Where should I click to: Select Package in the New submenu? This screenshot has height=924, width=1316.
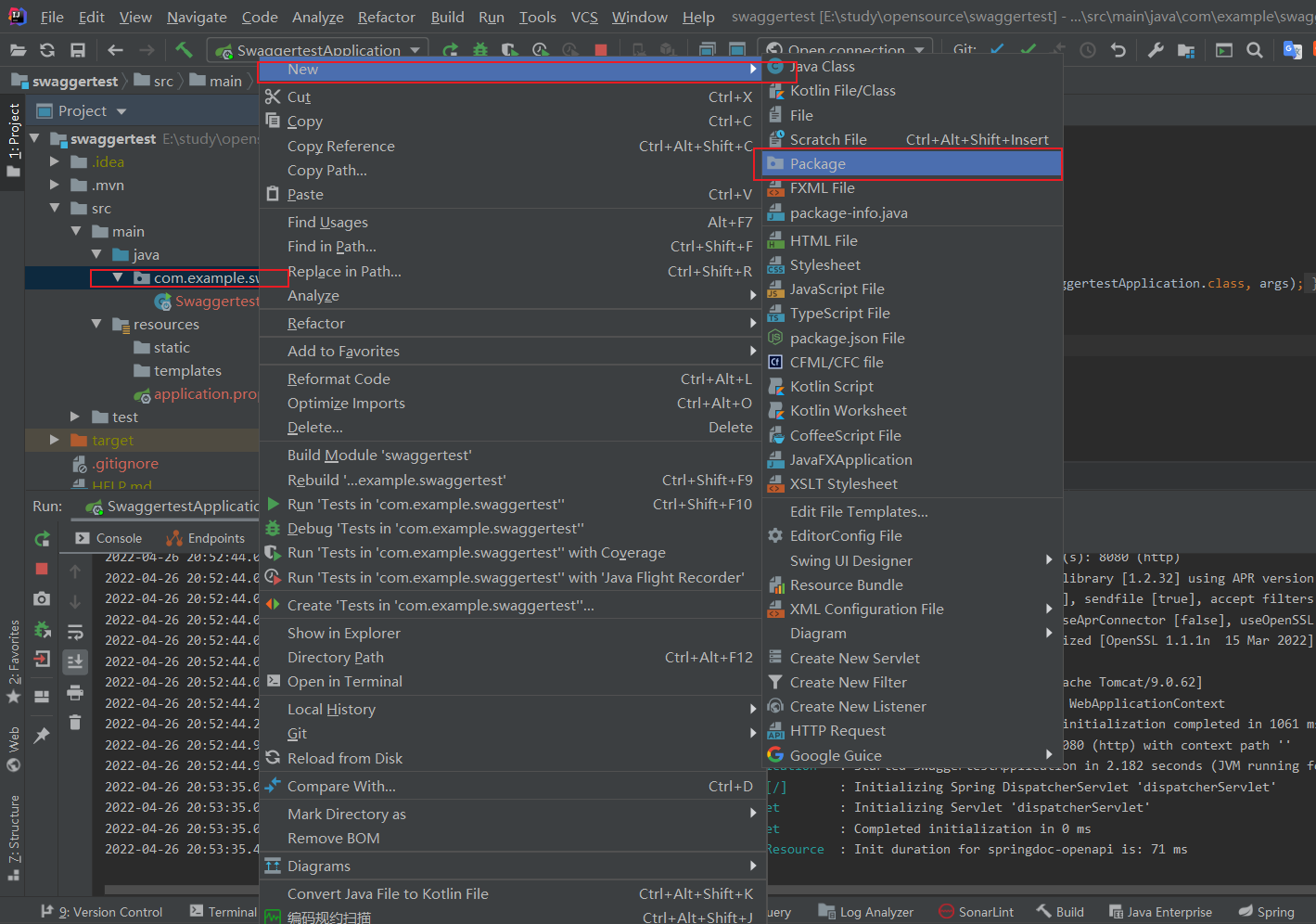click(x=911, y=163)
